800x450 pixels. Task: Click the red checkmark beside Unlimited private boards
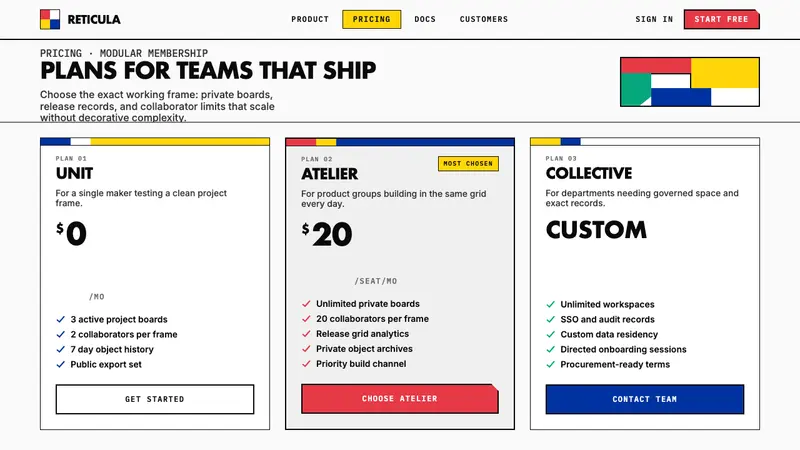click(x=306, y=304)
